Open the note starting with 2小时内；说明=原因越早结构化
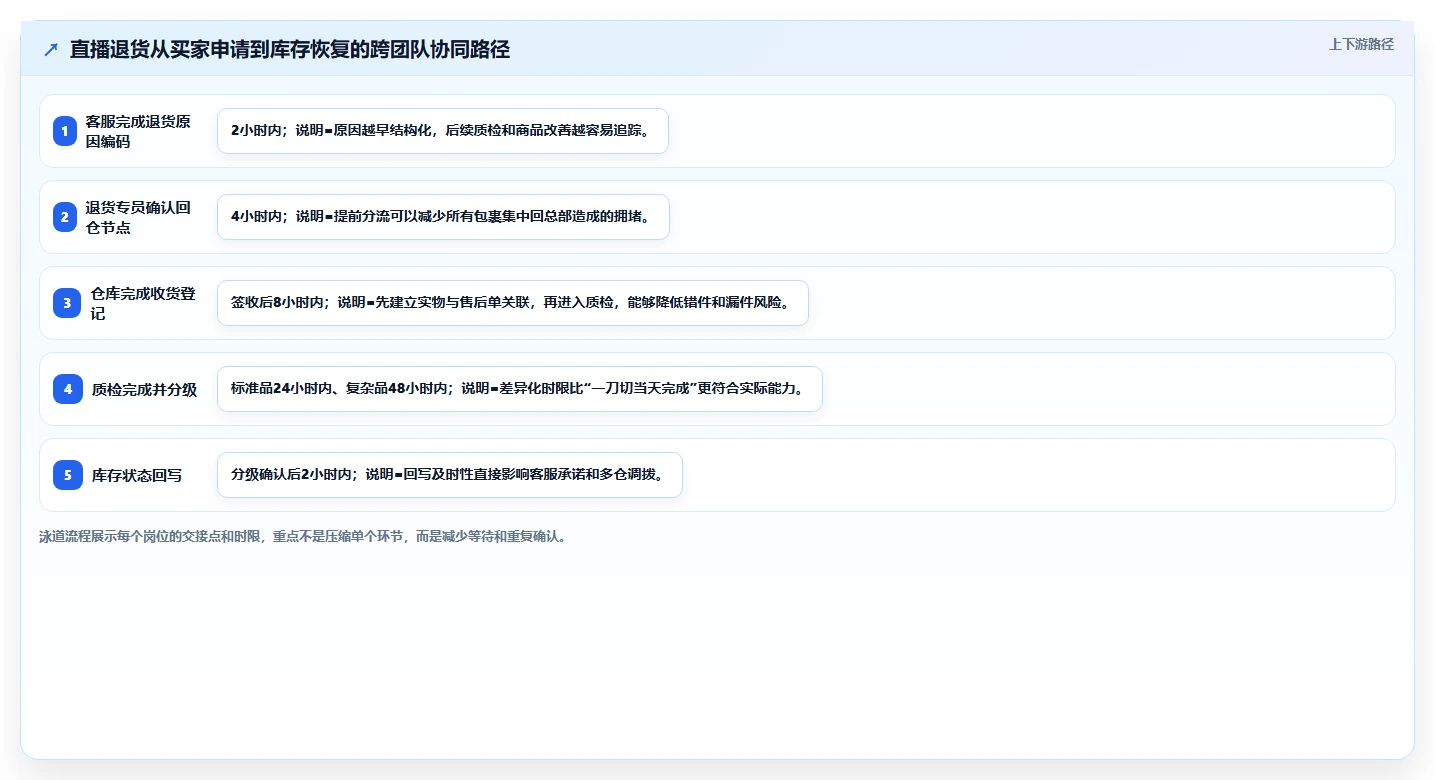 [442, 131]
